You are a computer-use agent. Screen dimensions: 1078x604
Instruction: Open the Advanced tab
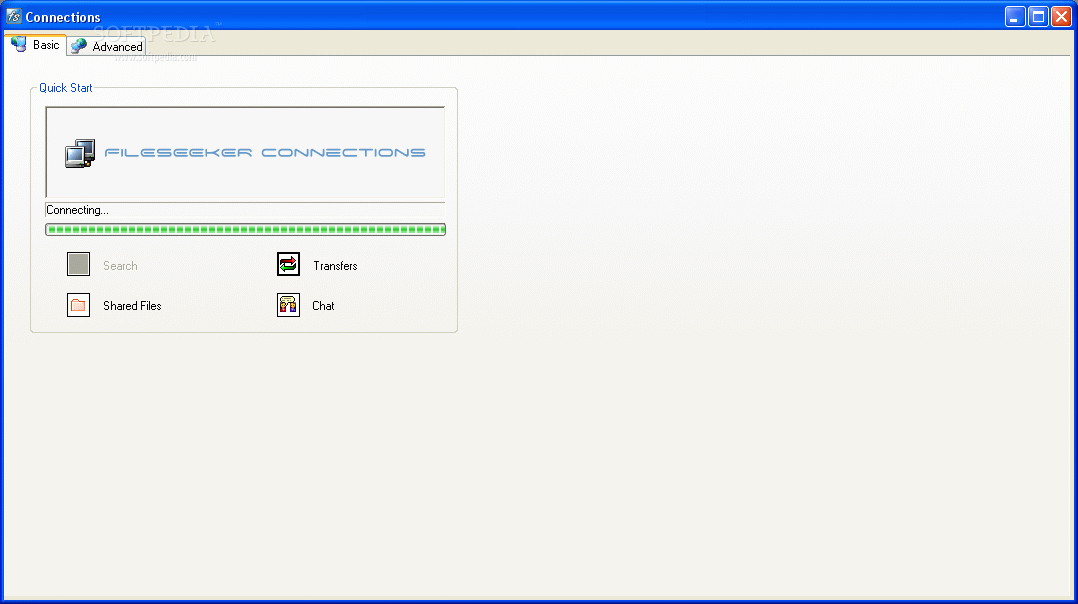tap(107, 46)
